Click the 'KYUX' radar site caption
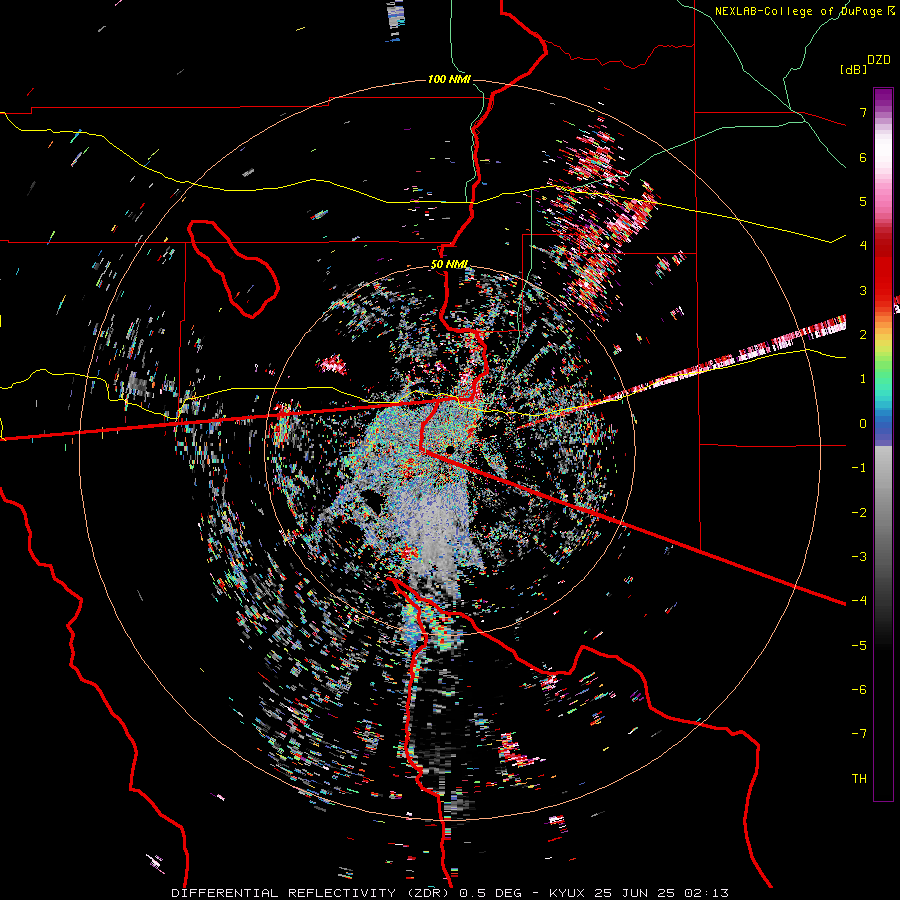This screenshot has height=900, width=900. (568, 893)
